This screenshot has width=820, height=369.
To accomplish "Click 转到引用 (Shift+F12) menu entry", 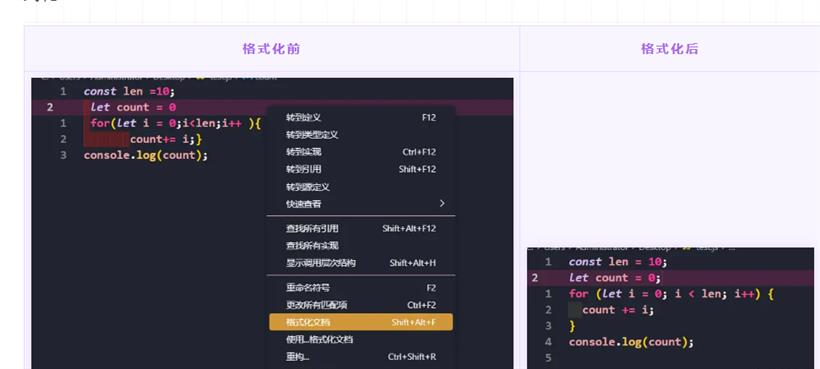I will [x=361, y=169].
